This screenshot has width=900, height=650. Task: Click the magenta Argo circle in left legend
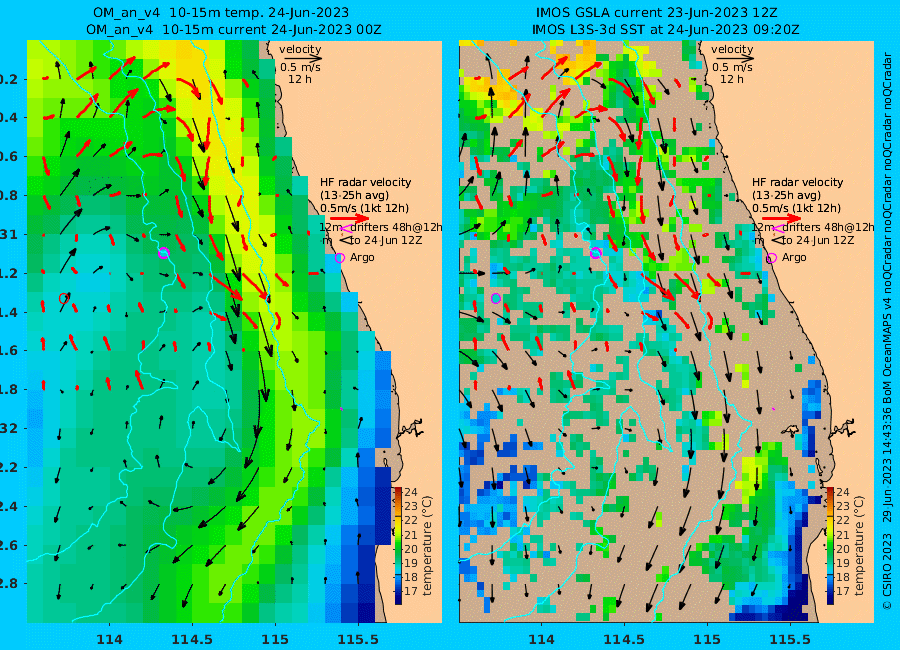[x=340, y=258]
